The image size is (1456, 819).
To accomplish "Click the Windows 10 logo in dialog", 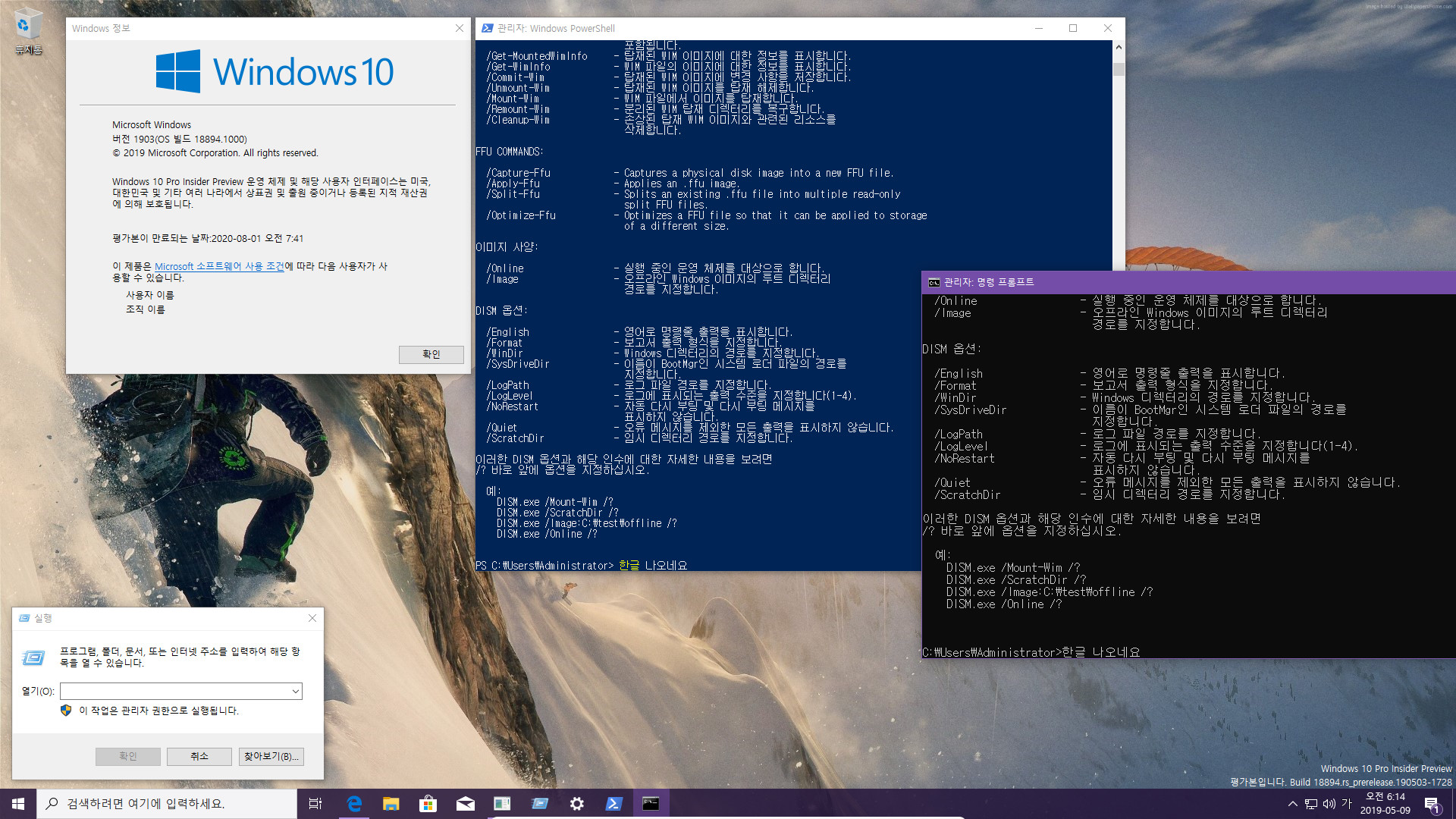I will tap(275, 72).
